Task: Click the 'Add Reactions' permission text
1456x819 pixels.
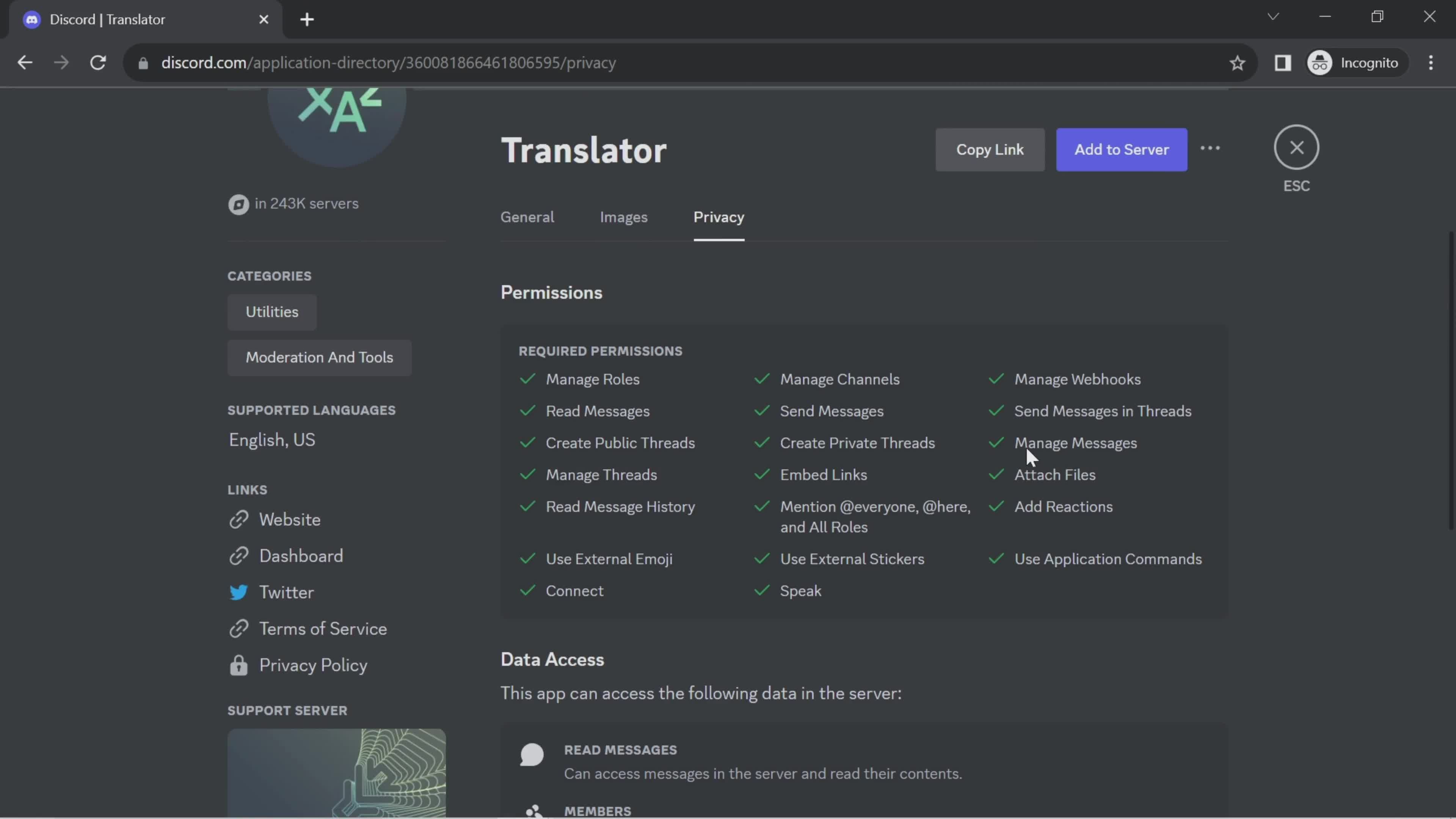Action: point(1063,507)
